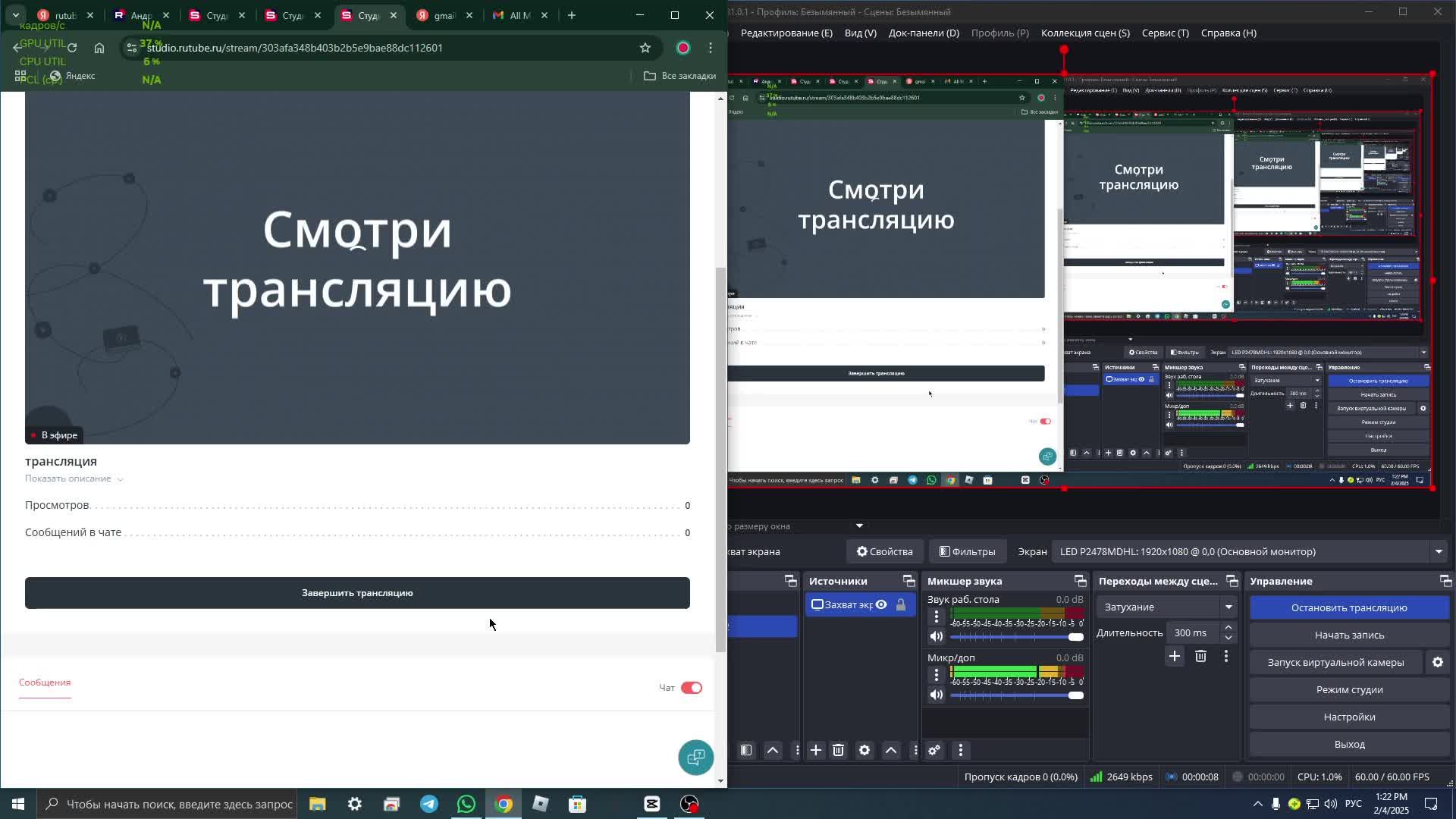Viewport: 1456px width, 819px height.
Task: Open Сервис menu in OBS
Action: pos(1166,33)
